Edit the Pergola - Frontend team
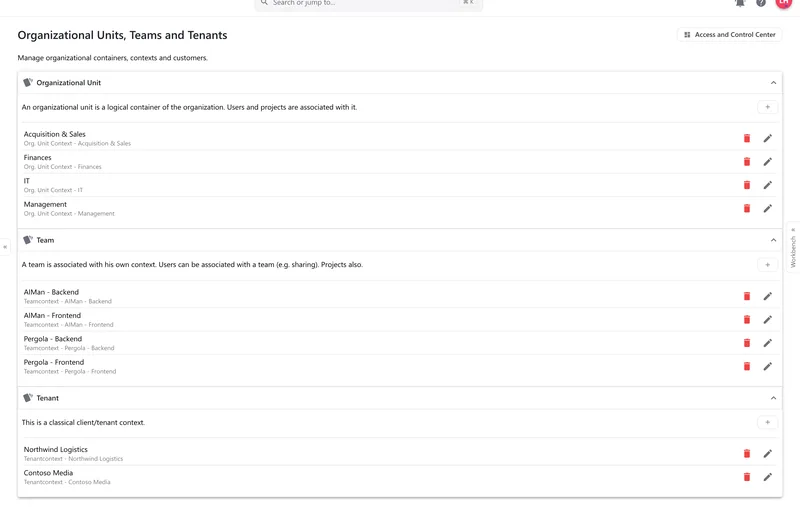The width and height of the screenshot is (800, 507). (x=767, y=367)
